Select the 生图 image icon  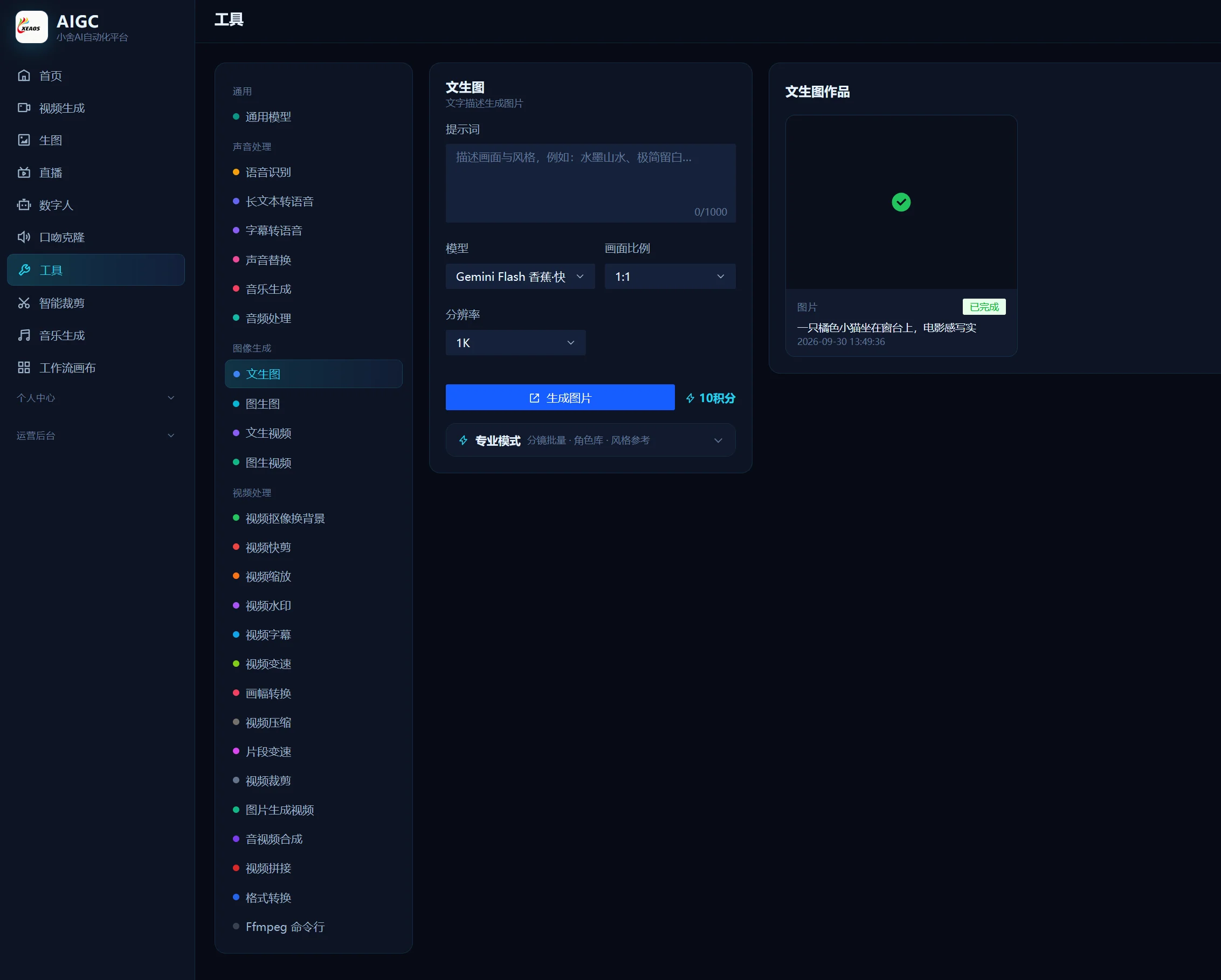click(x=24, y=140)
